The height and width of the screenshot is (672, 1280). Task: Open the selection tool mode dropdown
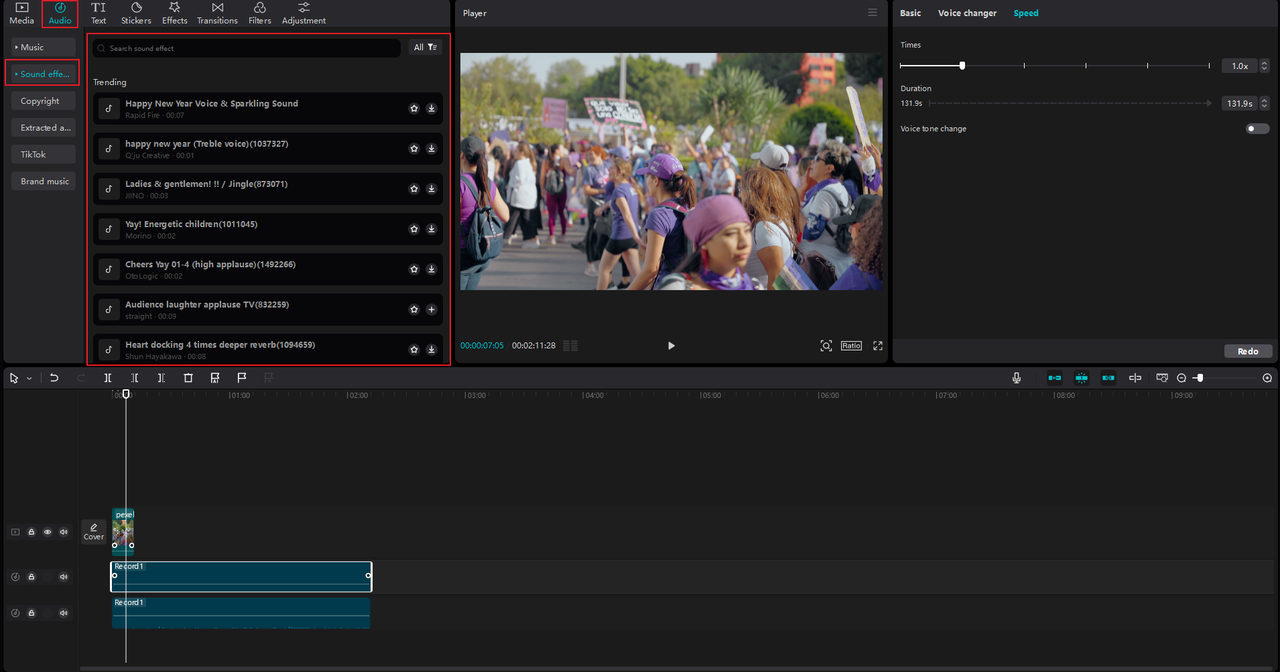(x=29, y=378)
